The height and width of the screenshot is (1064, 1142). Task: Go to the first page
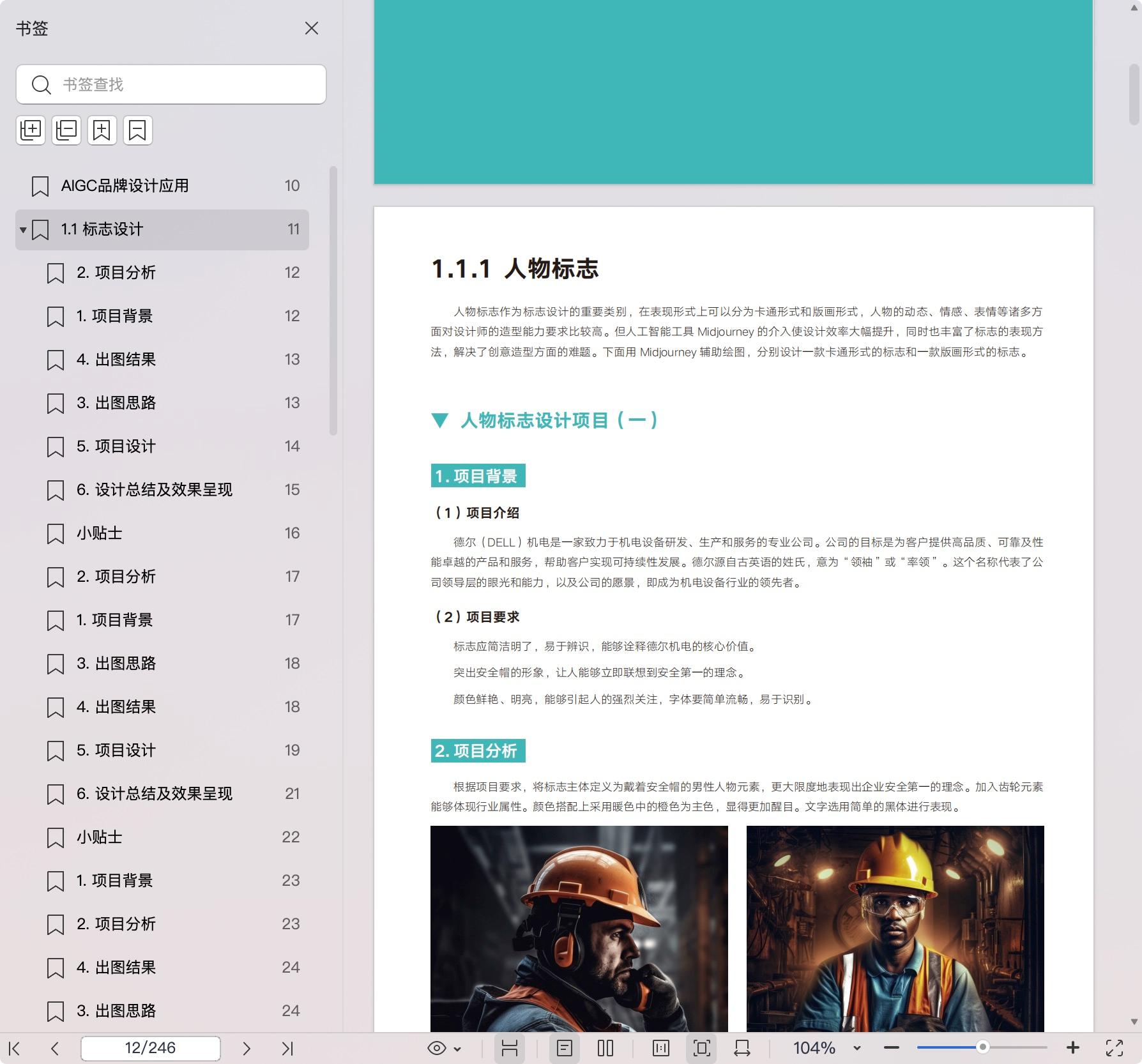[15, 1048]
